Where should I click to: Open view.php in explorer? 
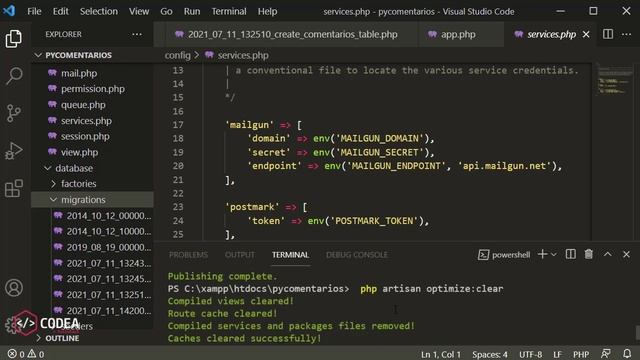click(92, 152)
